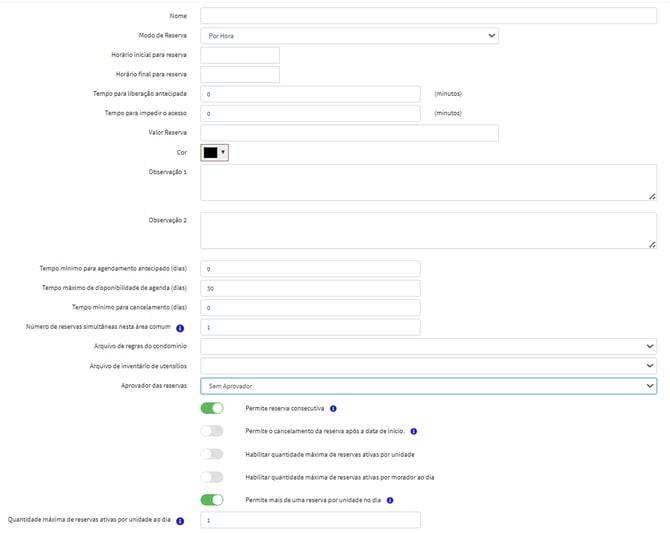The image size is (670, 533).
Task: Disable the Permite reserva consecutiva toggle
Action: pos(212,409)
